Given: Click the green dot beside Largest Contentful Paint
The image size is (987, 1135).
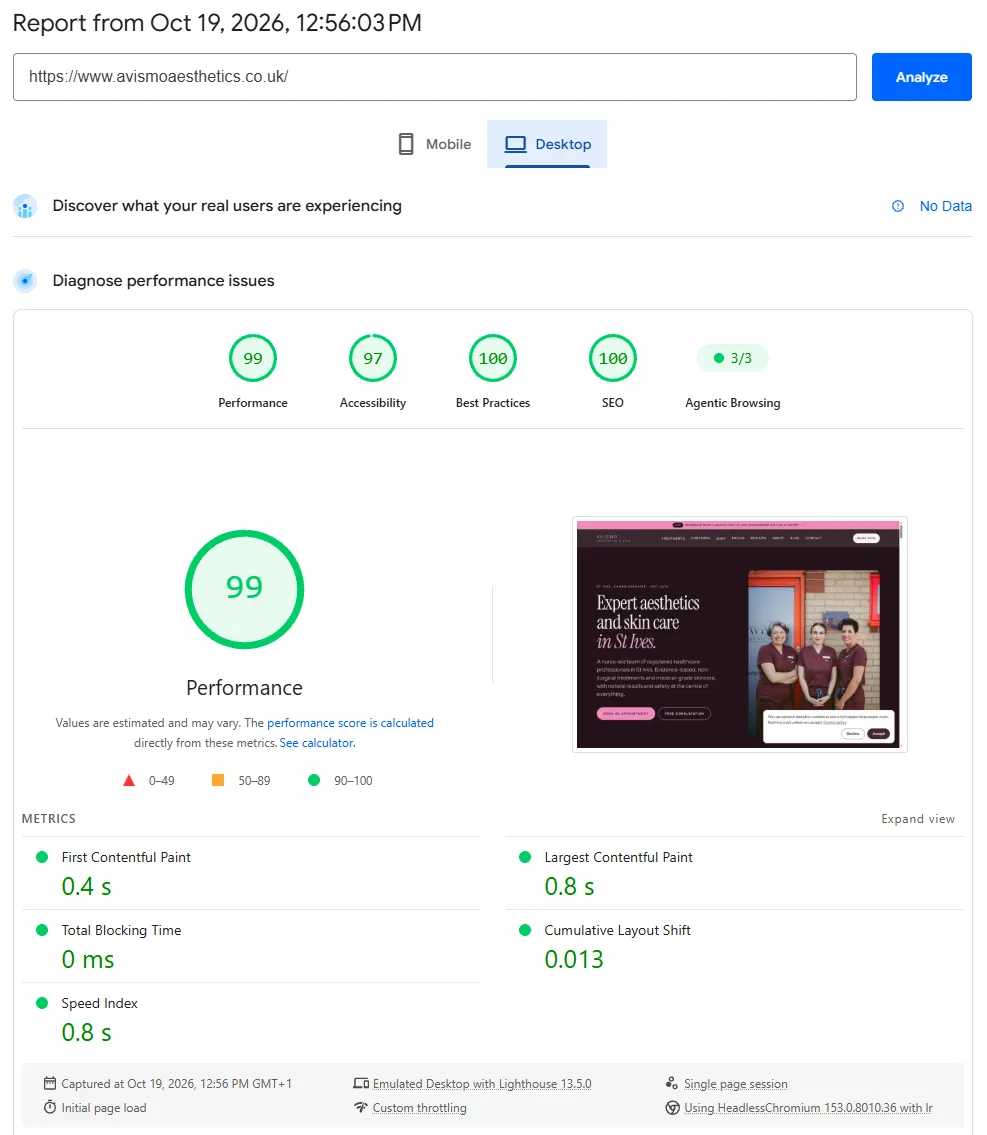Looking at the screenshot, I should point(525,857).
